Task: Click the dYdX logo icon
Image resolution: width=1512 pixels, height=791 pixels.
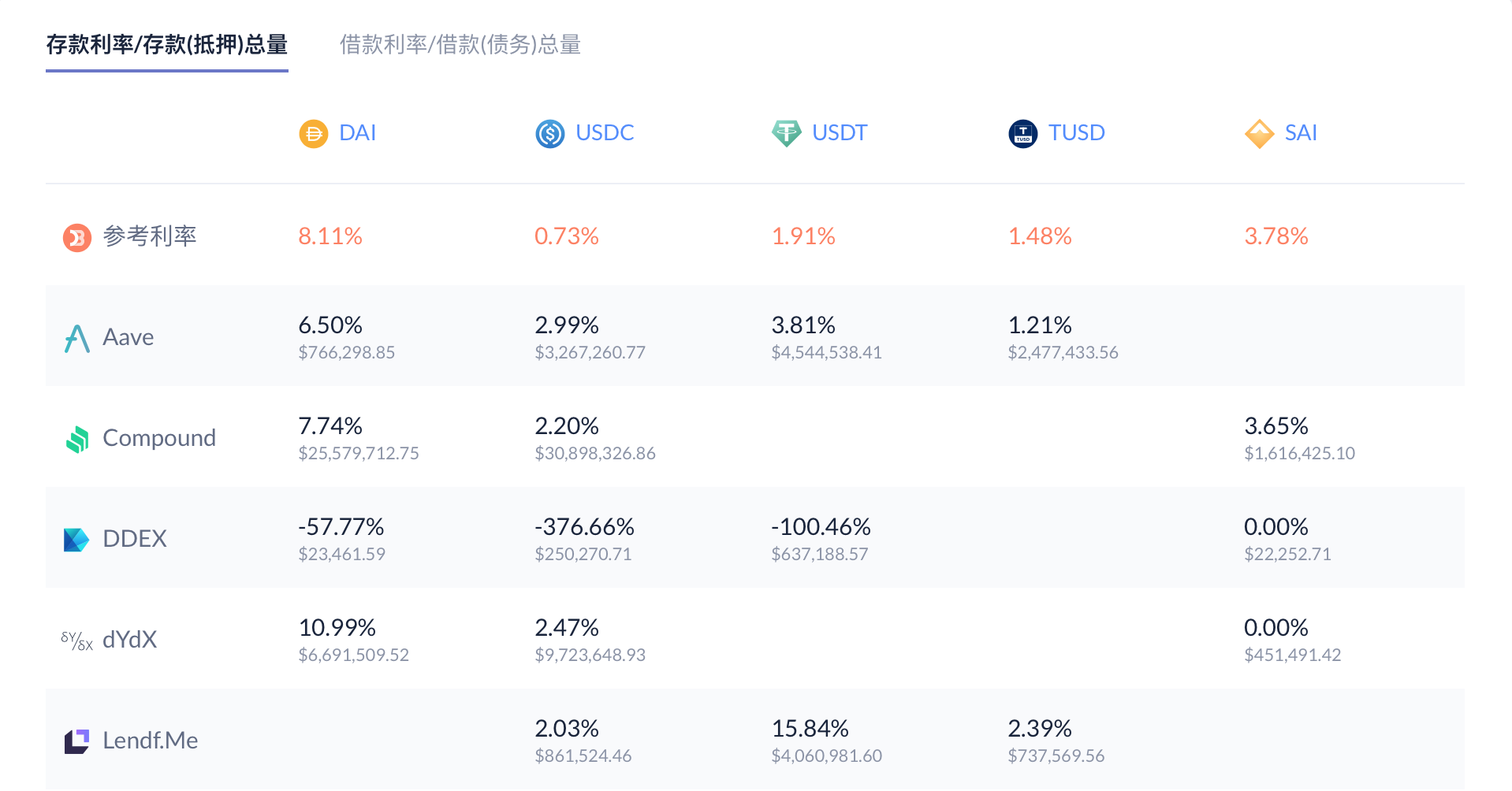Action: [76, 641]
